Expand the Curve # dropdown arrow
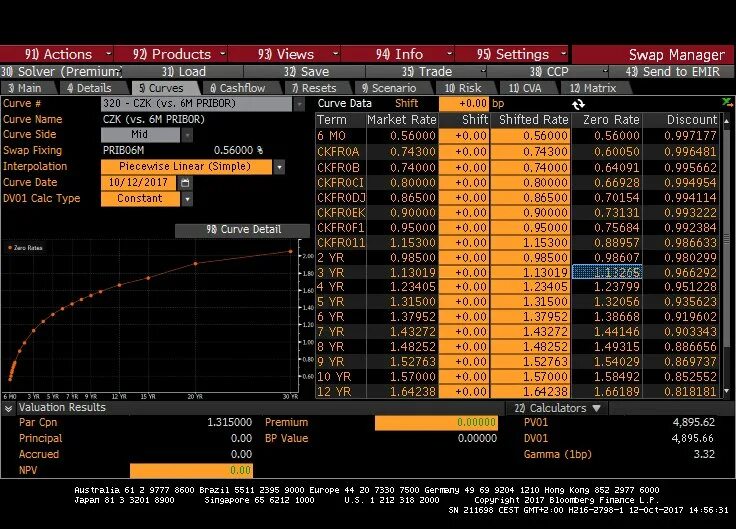Image resolution: width=736 pixels, height=529 pixels. click(x=299, y=104)
